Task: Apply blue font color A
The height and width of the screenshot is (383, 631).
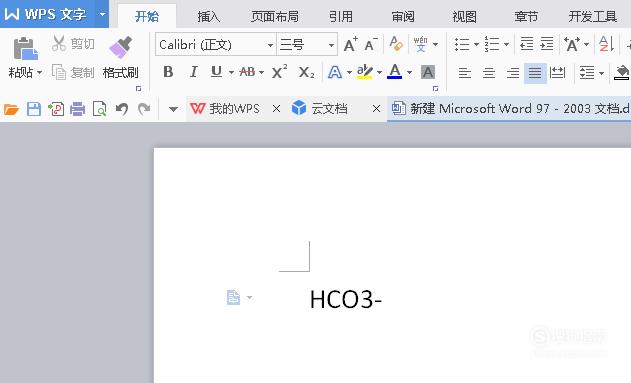Action: click(395, 72)
